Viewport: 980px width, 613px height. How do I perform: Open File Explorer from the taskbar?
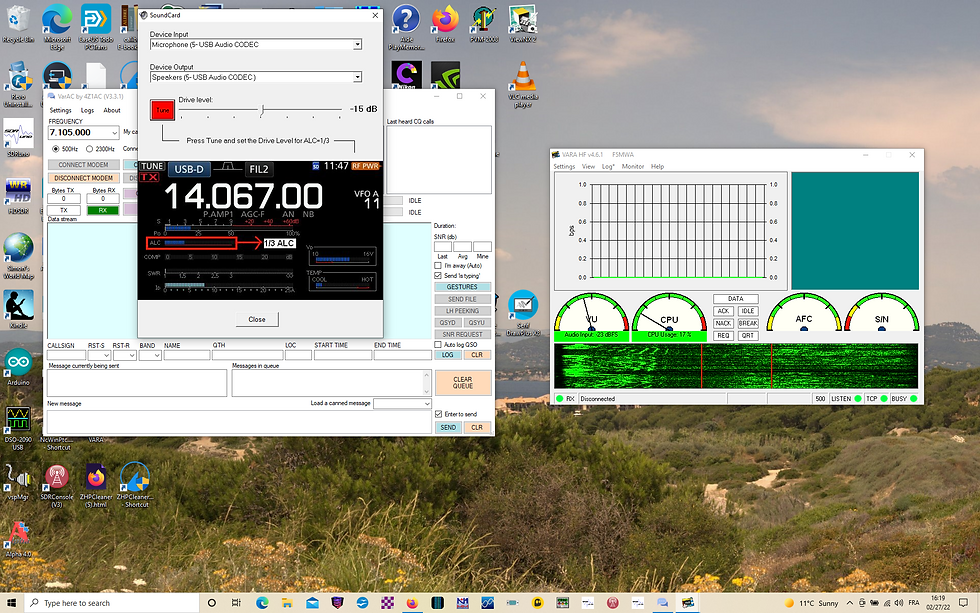tap(287, 602)
